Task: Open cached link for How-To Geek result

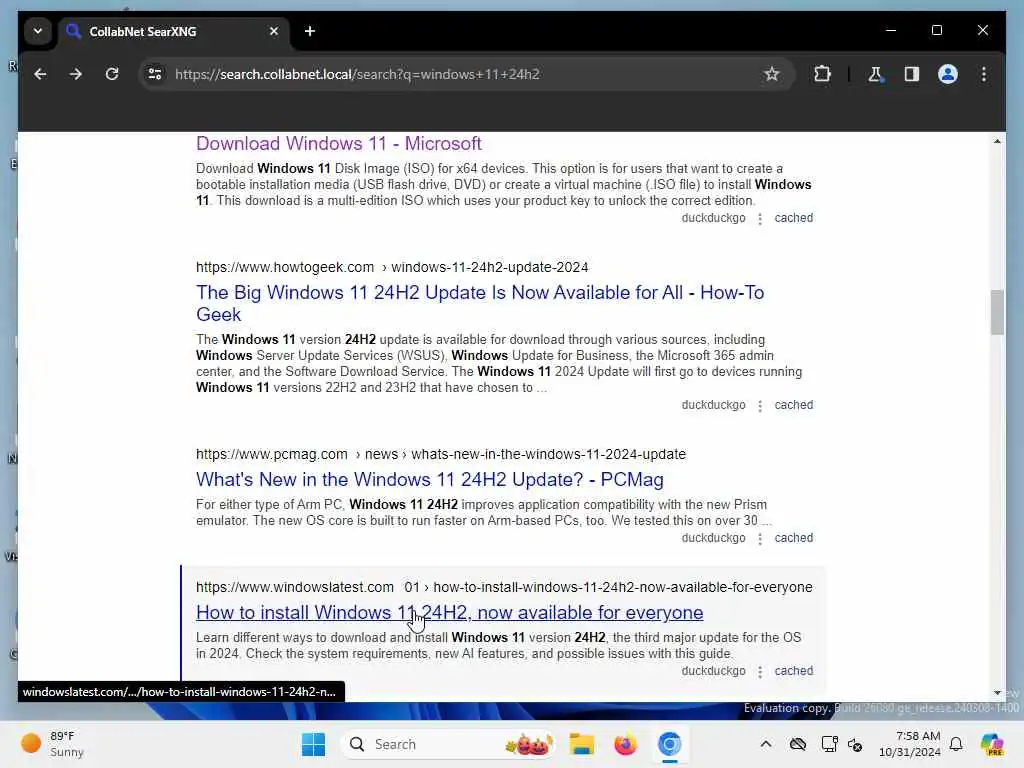Action: [x=793, y=405]
